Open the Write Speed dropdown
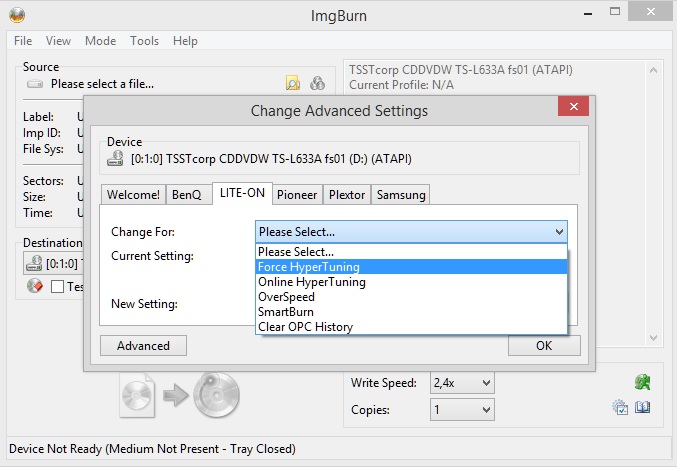 point(462,383)
